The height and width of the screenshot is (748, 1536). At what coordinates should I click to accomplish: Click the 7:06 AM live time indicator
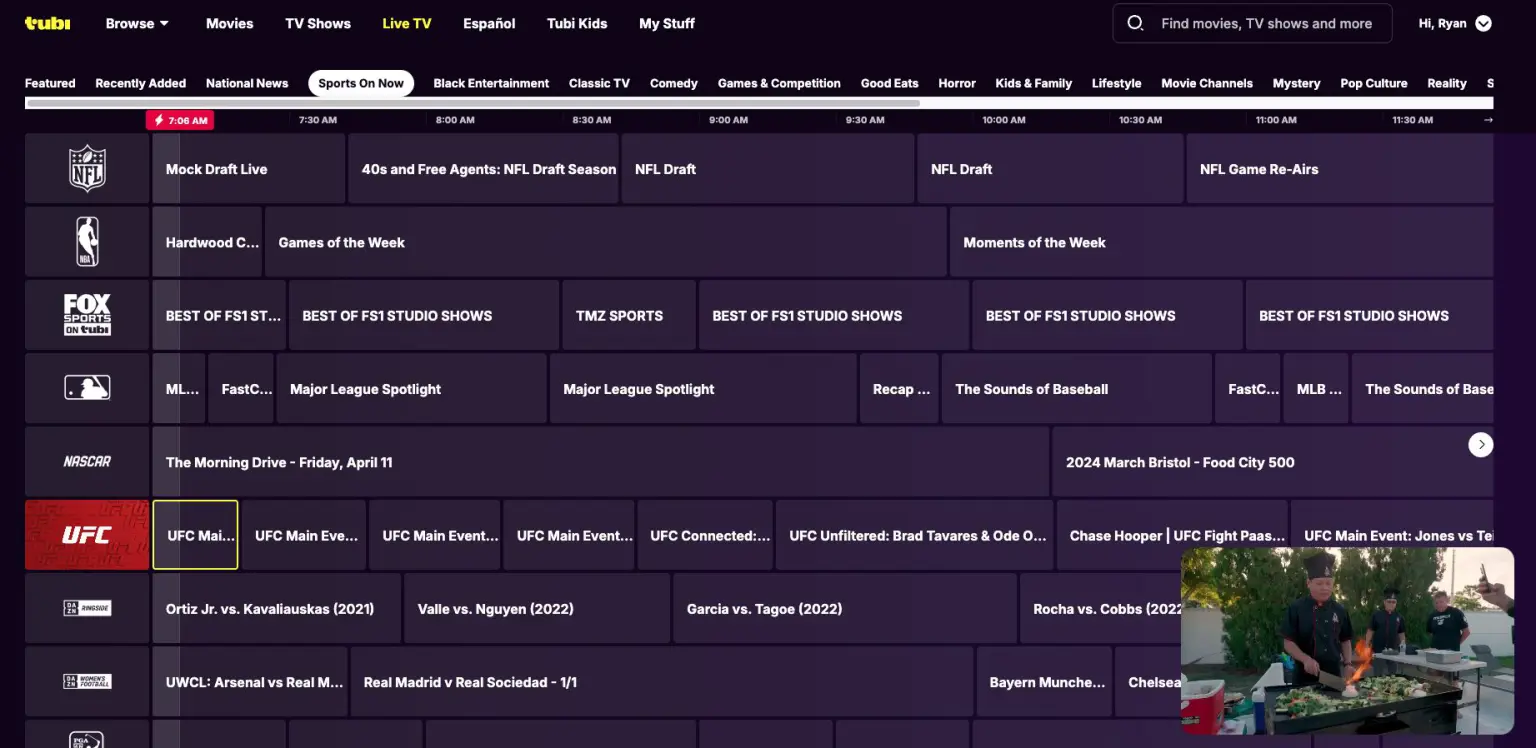[x=180, y=120]
